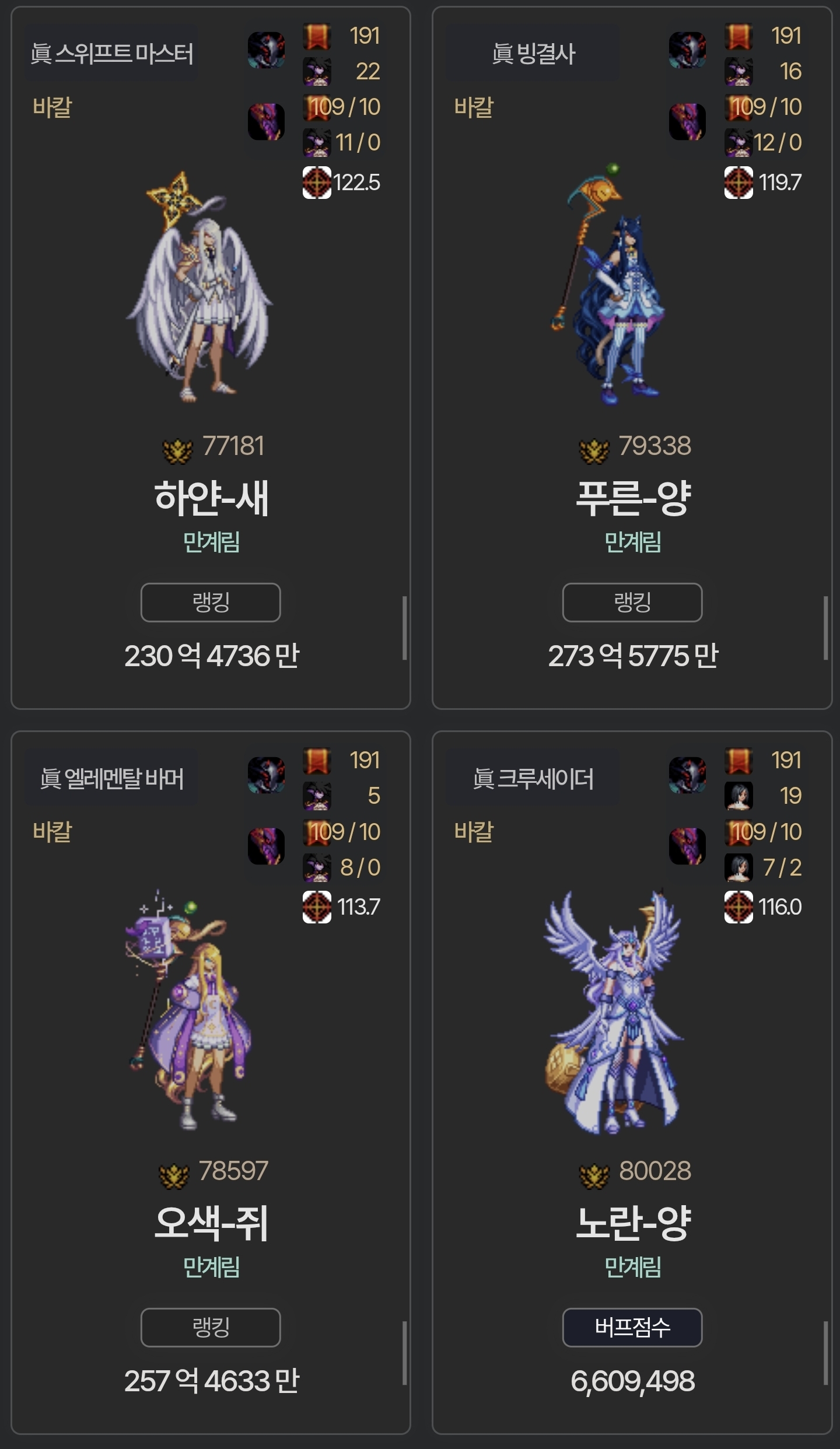The width and height of the screenshot is (840, 1449).
Task: Click the gold fame crest beside 77181
Action: click(x=177, y=450)
